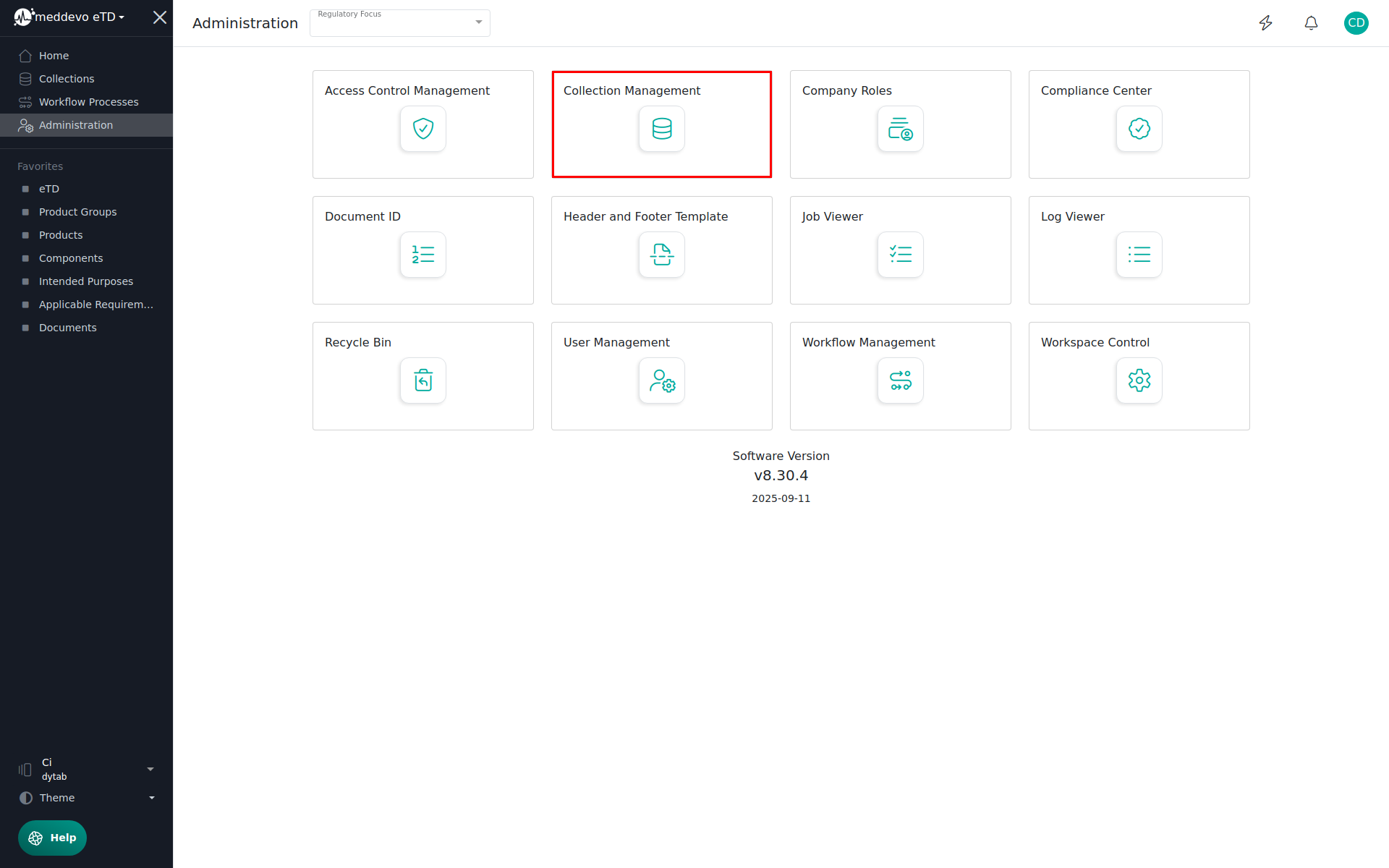Screen dimensions: 1389x868
Task: Open the Product Groups favorite link
Action: coord(77,212)
